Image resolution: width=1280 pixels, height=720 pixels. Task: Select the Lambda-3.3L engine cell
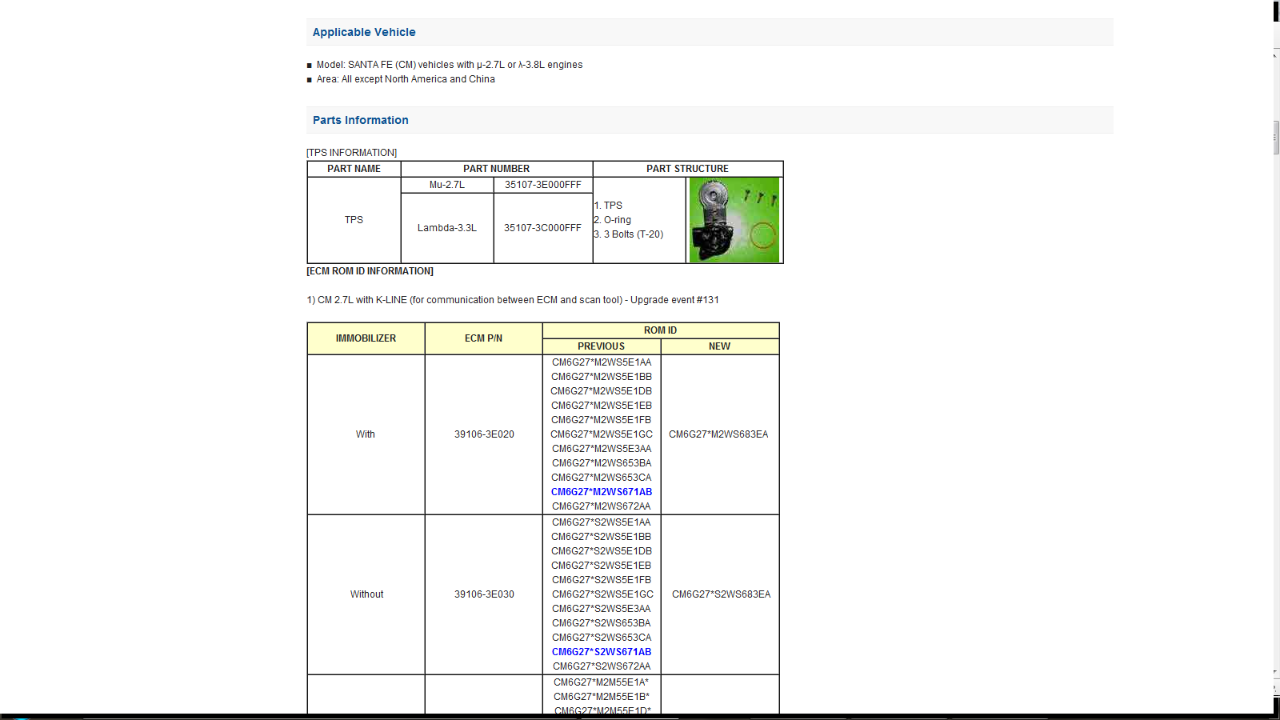[x=447, y=228]
